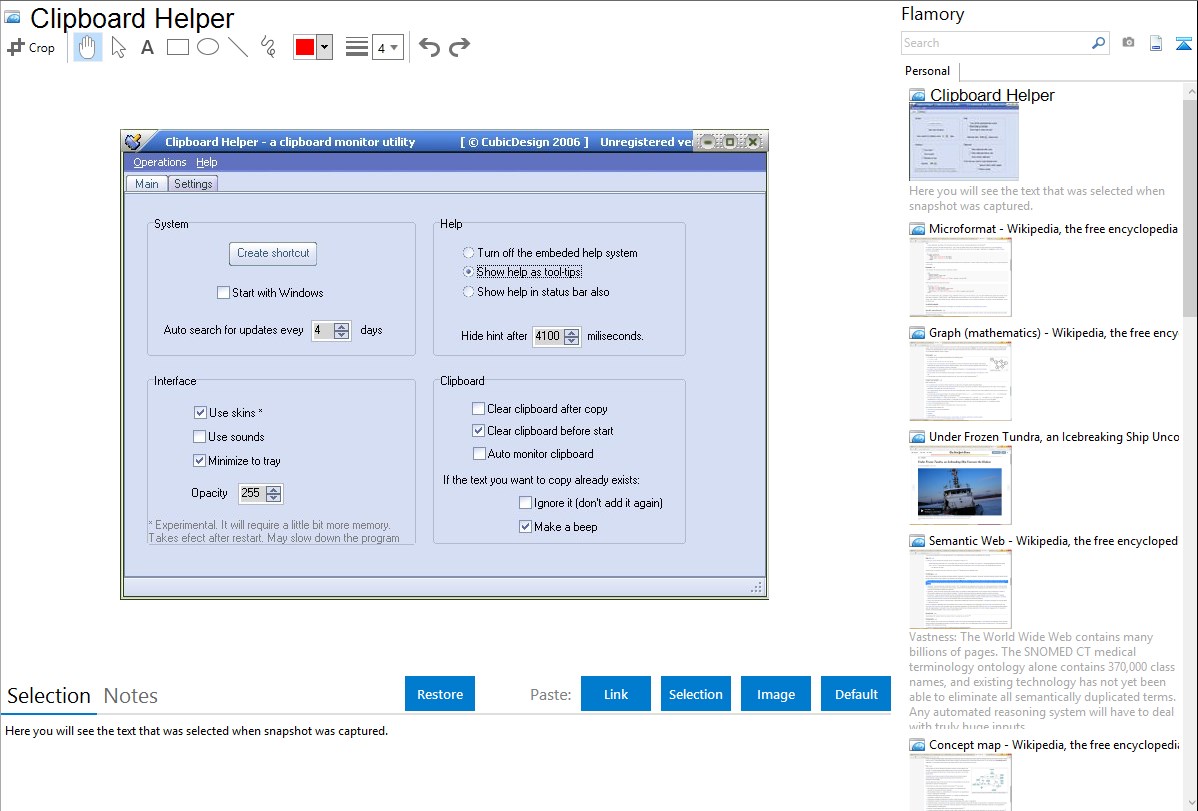
Task: Click the Clipboard Helper window title bar icon
Action: (134, 141)
